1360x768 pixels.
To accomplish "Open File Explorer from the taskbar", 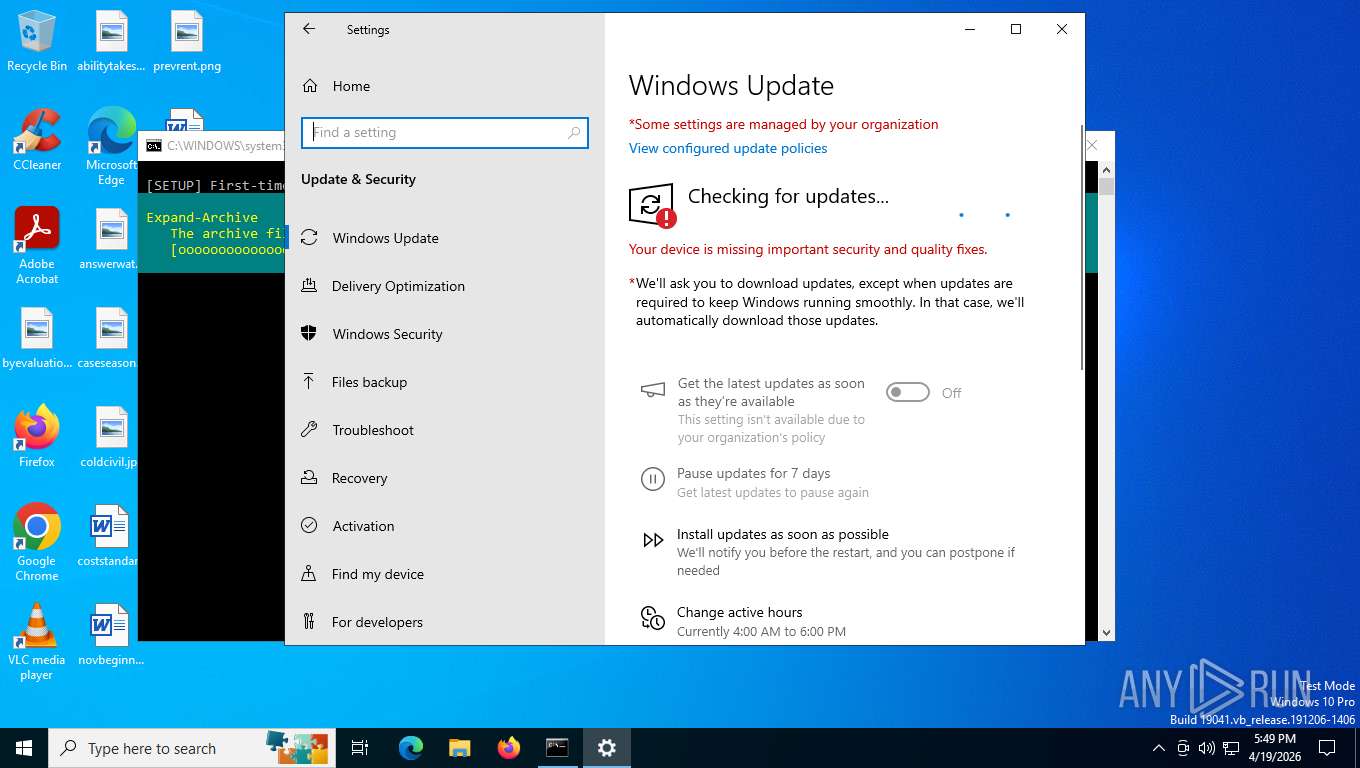I will (x=459, y=747).
